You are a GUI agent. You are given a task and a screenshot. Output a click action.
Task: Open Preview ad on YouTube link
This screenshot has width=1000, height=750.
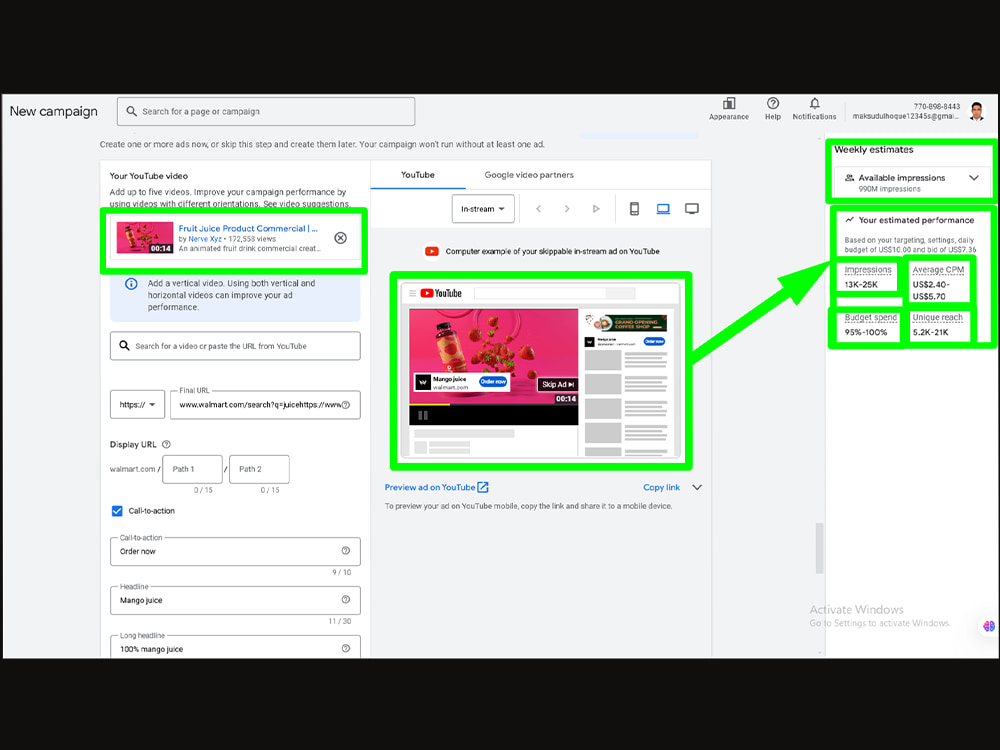click(x=430, y=487)
